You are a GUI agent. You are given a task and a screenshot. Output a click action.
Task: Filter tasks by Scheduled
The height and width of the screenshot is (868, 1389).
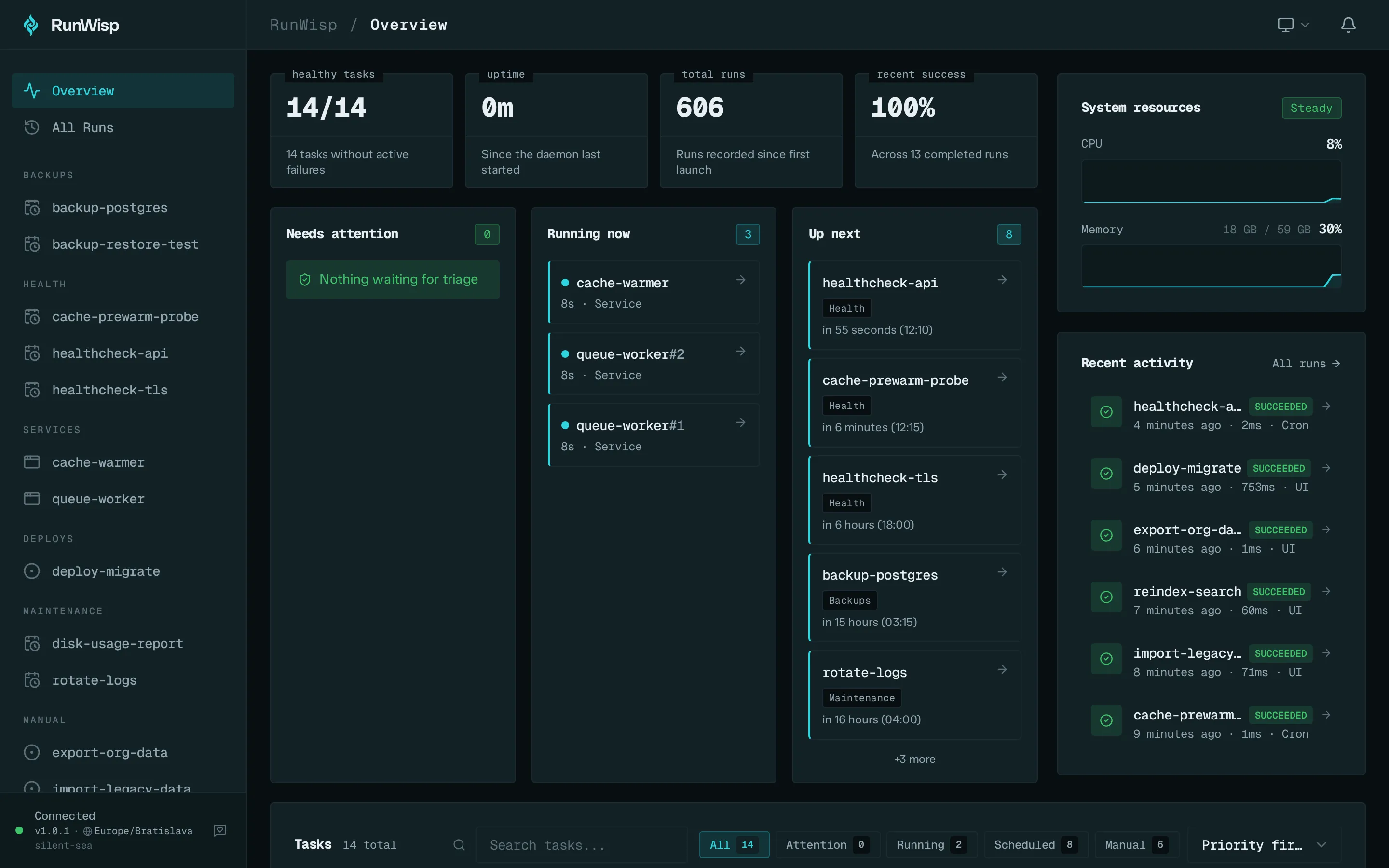point(1036,844)
